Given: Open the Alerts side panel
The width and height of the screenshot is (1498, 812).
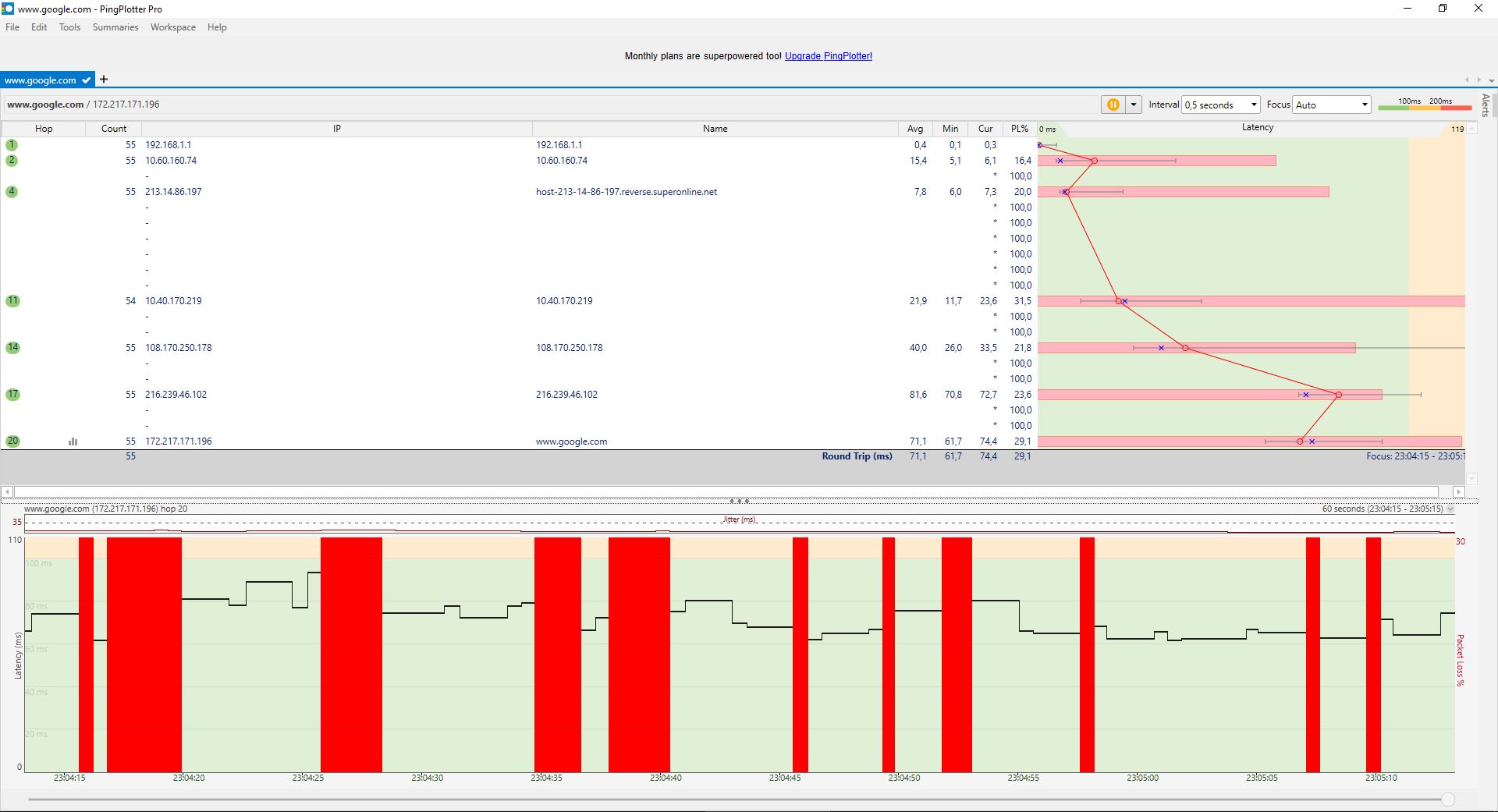Looking at the screenshot, I should coord(1486,105).
